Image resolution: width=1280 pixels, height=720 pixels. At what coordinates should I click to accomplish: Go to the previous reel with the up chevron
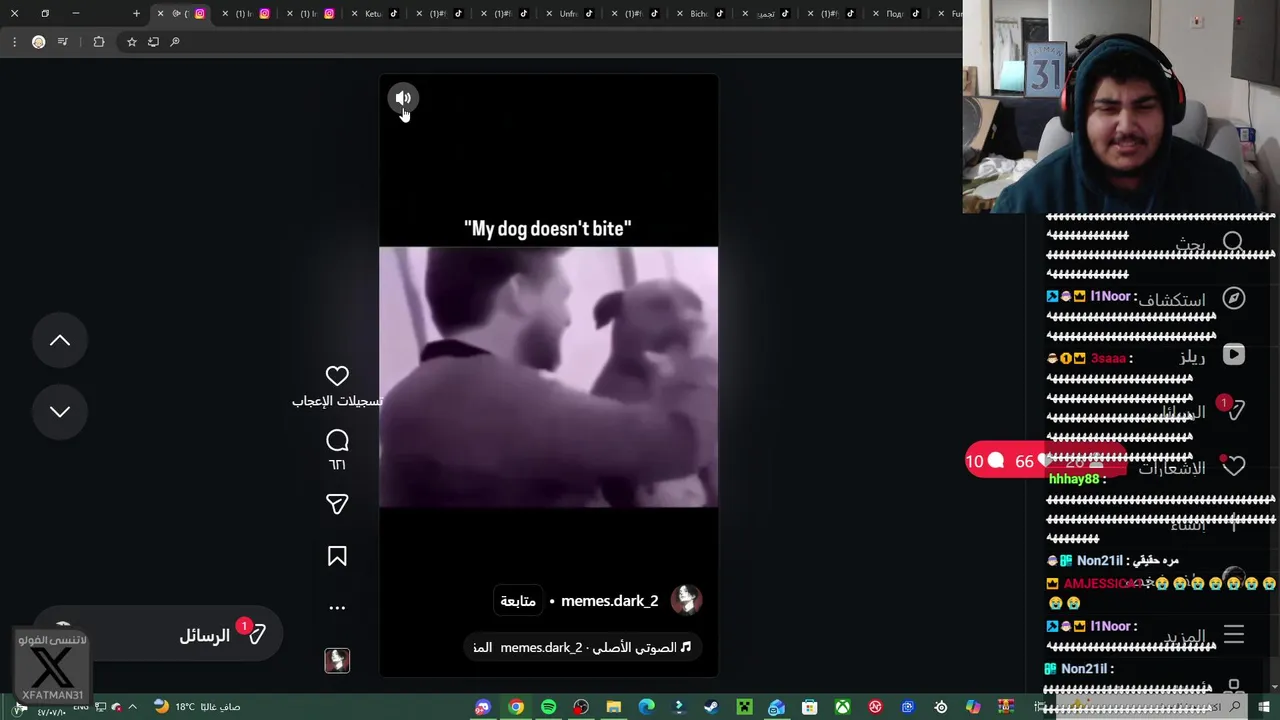60,341
